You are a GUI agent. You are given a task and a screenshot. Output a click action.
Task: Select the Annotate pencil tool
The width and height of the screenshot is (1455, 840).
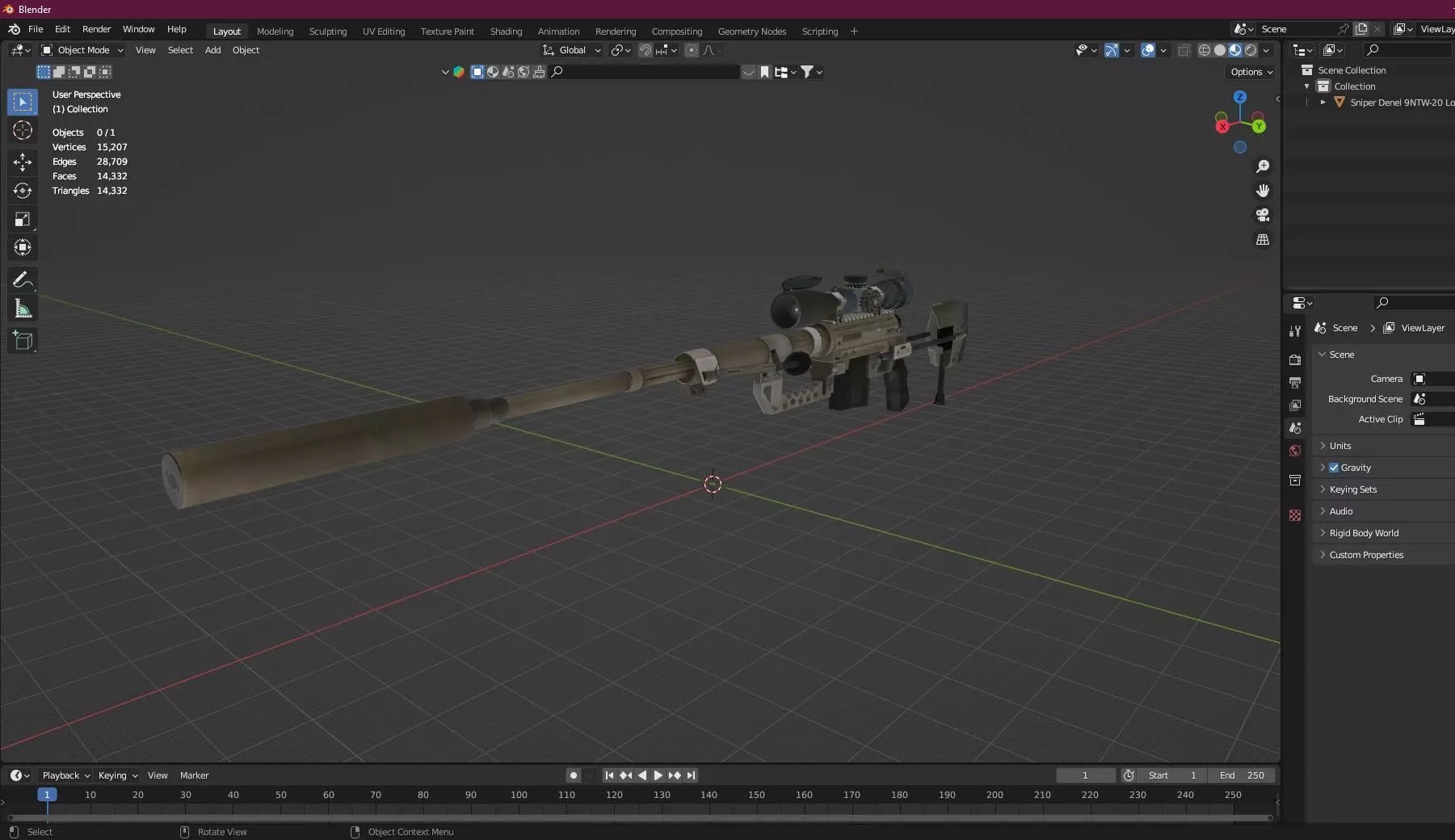23,280
